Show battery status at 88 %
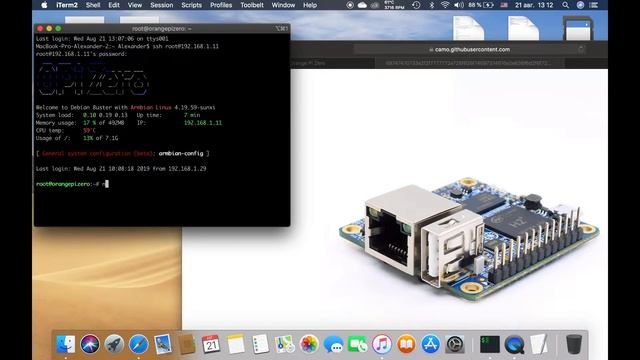This screenshot has width=640, height=360. tap(481, 5)
